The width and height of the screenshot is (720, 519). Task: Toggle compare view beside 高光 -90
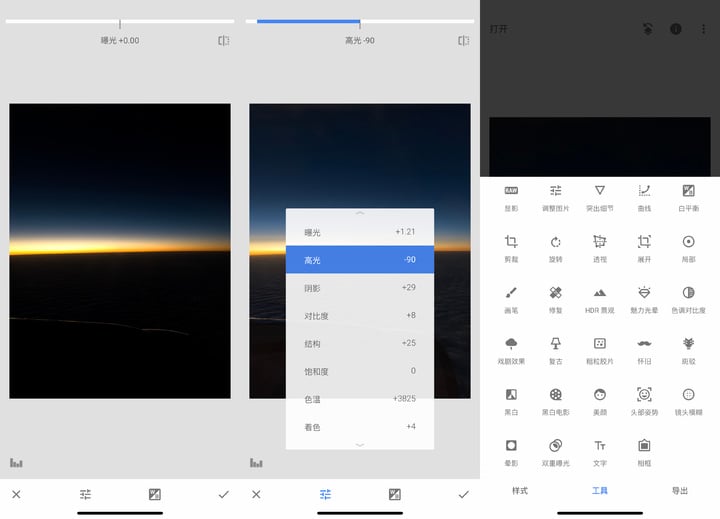click(x=463, y=41)
